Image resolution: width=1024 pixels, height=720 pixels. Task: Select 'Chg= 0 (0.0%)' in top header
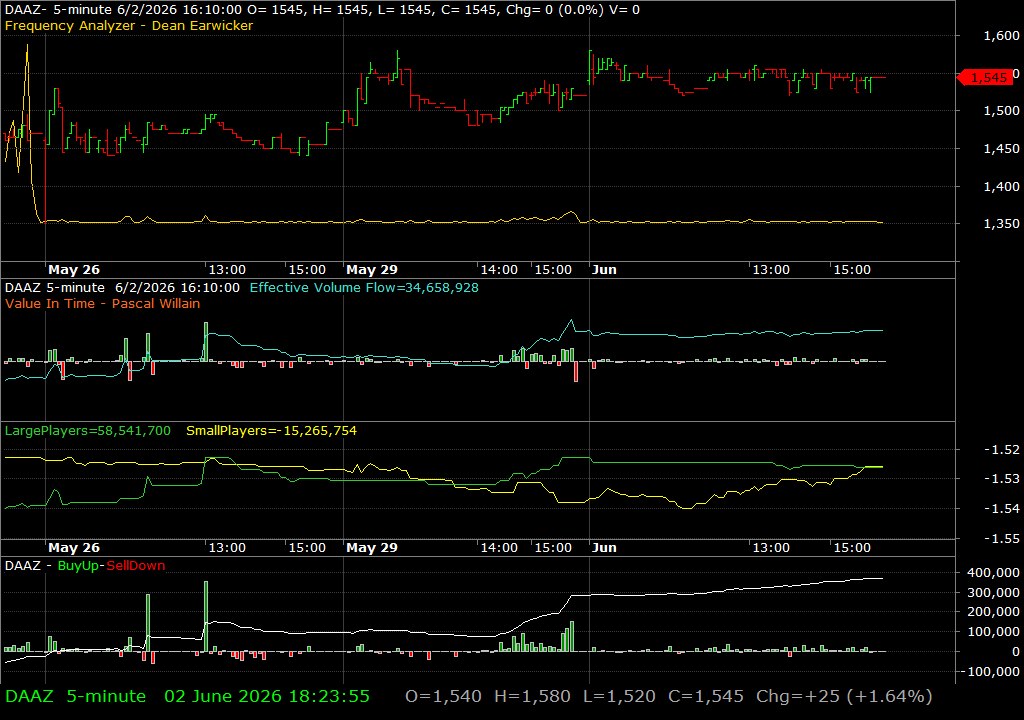(555, 10)
